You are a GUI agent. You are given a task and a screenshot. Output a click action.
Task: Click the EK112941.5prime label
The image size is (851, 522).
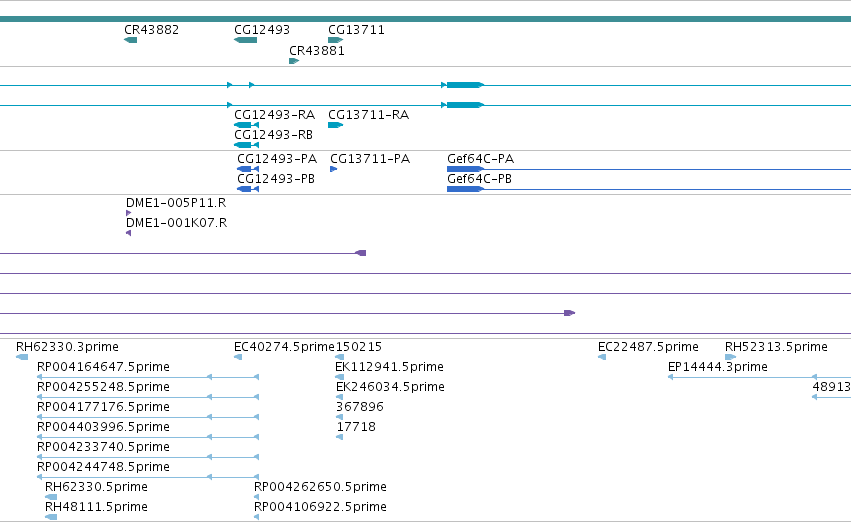[390, 367]
